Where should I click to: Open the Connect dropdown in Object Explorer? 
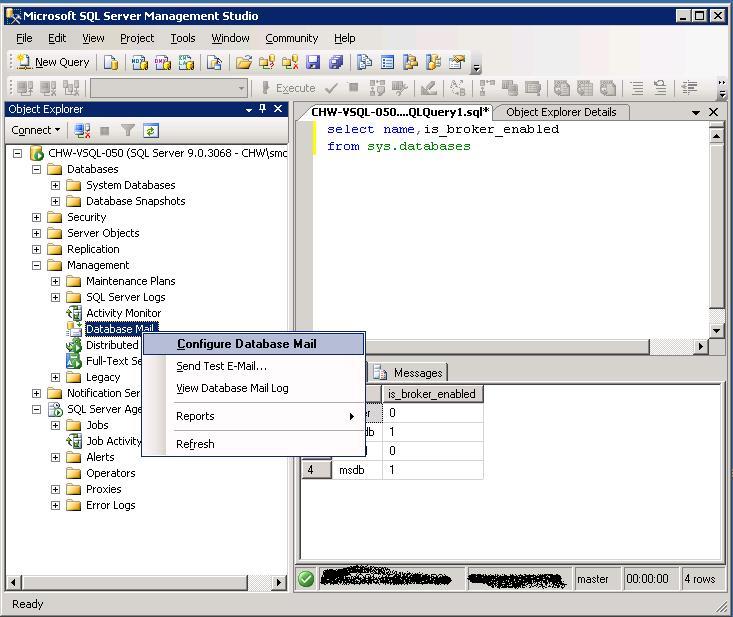tap(36, 130)
